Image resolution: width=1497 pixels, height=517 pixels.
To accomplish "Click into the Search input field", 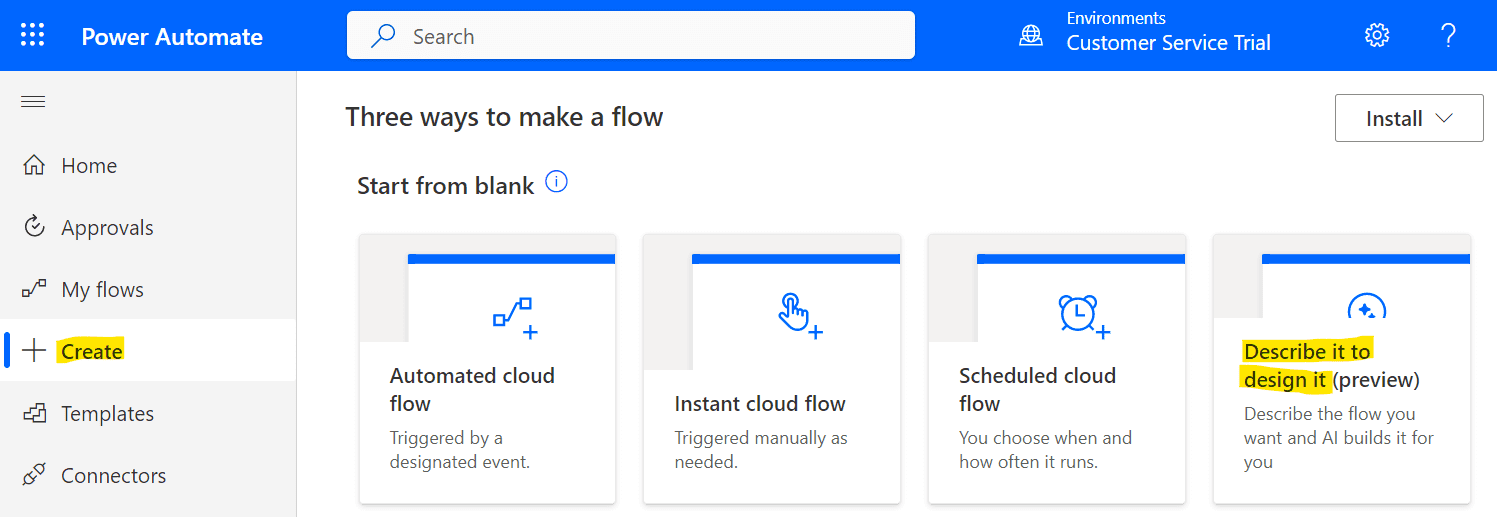I will coord(631,36).
